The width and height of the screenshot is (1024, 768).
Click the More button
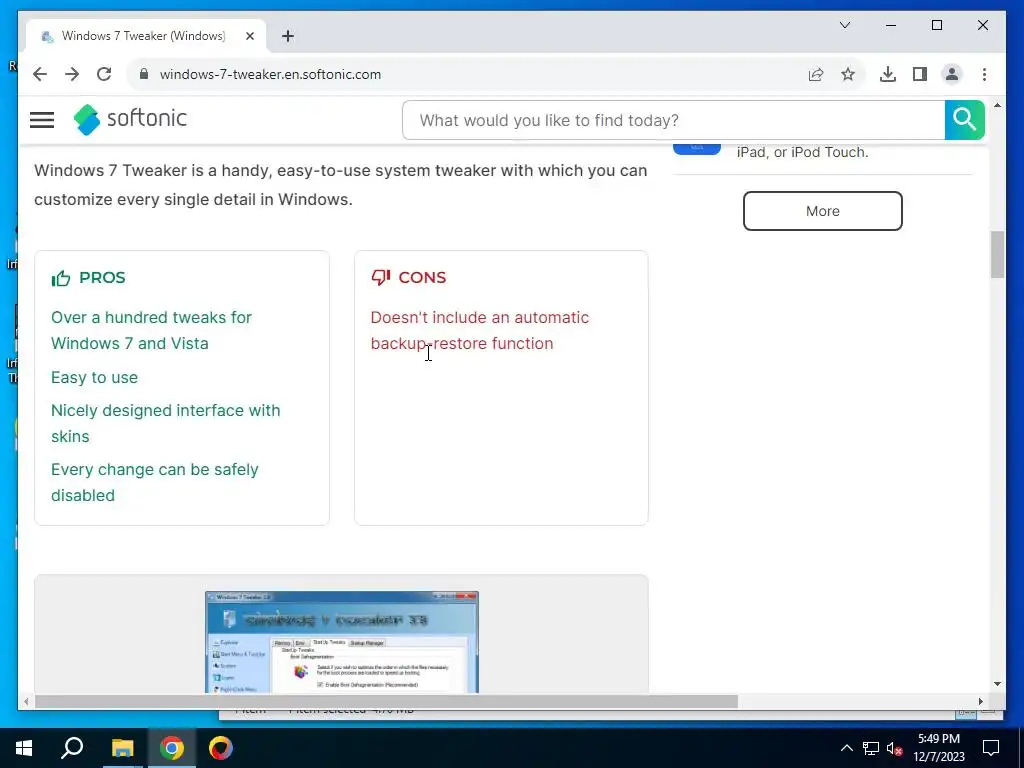point(823,211)
